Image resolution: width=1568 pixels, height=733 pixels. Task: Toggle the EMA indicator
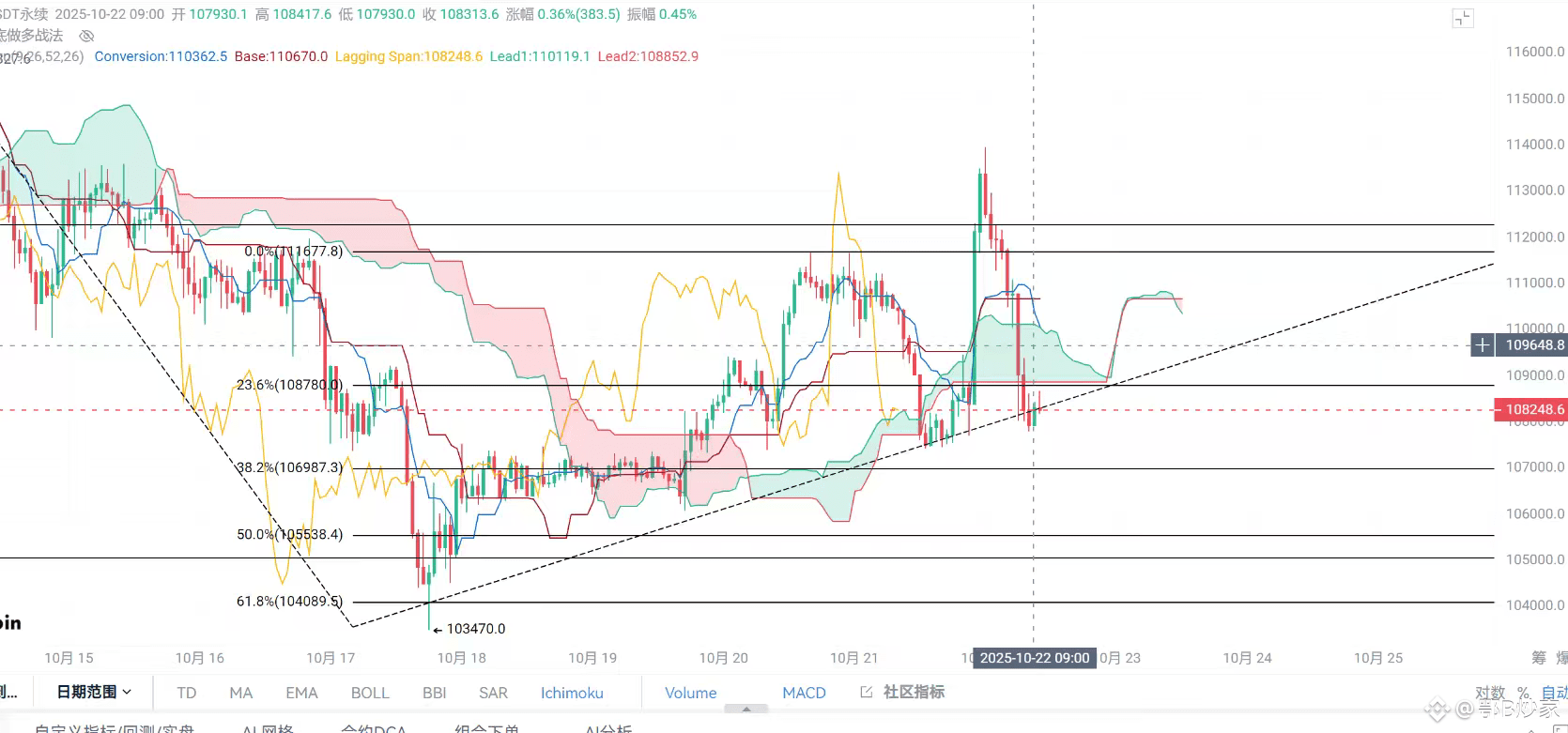[301, 693]
